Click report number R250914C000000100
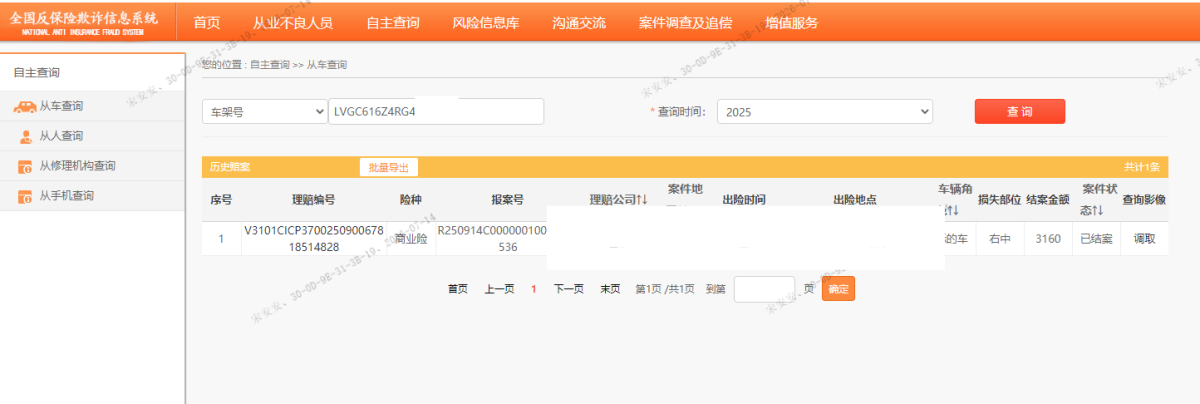This screenshot has width=1200, height=404. coord(493,238)
